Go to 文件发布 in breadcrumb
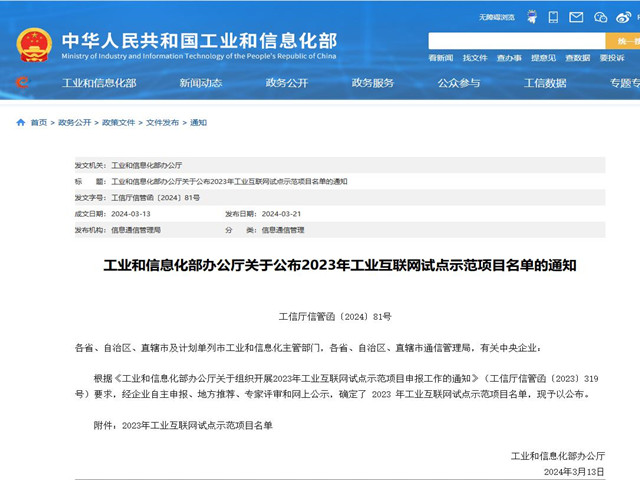This screenshot has width=640, height=480. pyautogui.click(x=162, y=122)
